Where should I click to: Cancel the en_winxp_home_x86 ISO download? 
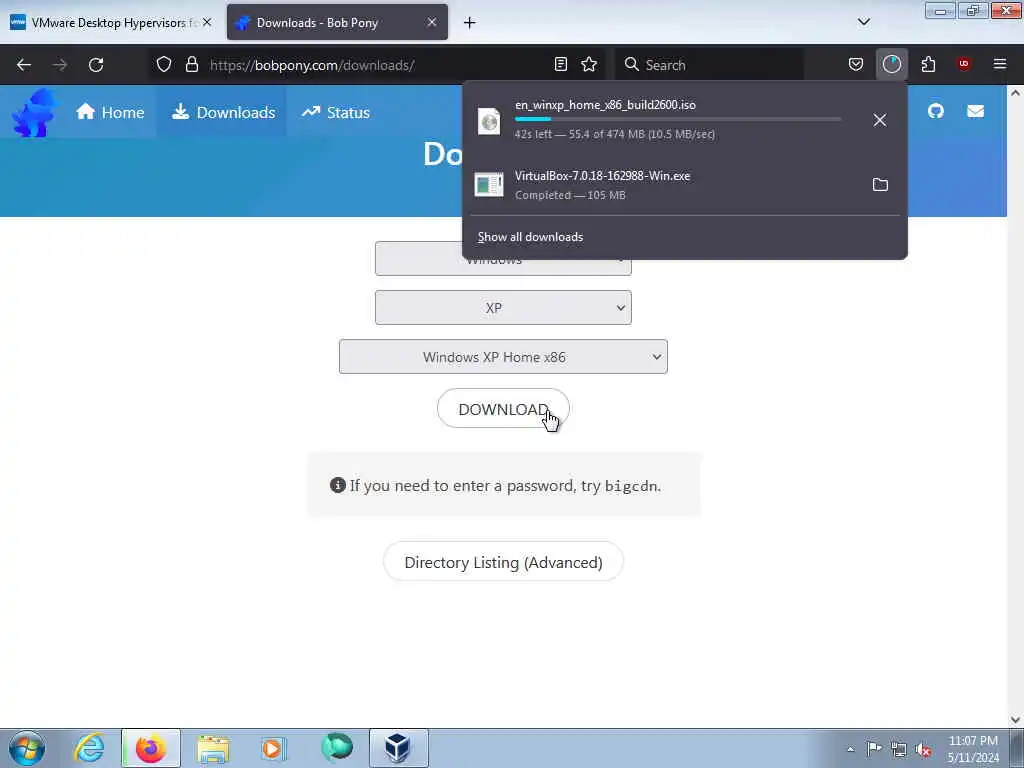click(880, 120)
